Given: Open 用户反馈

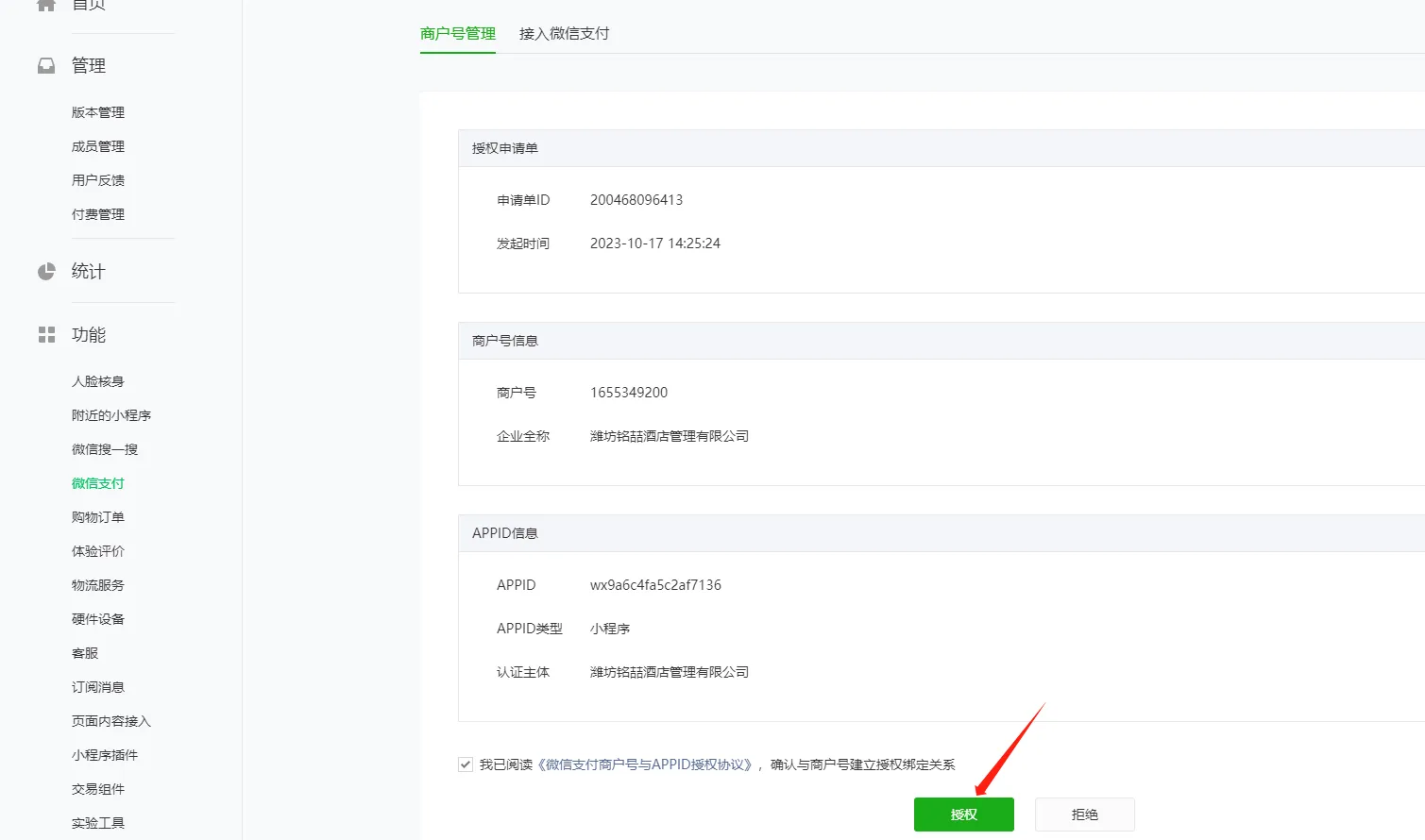Looking at the screenshot, I should 97,179.
